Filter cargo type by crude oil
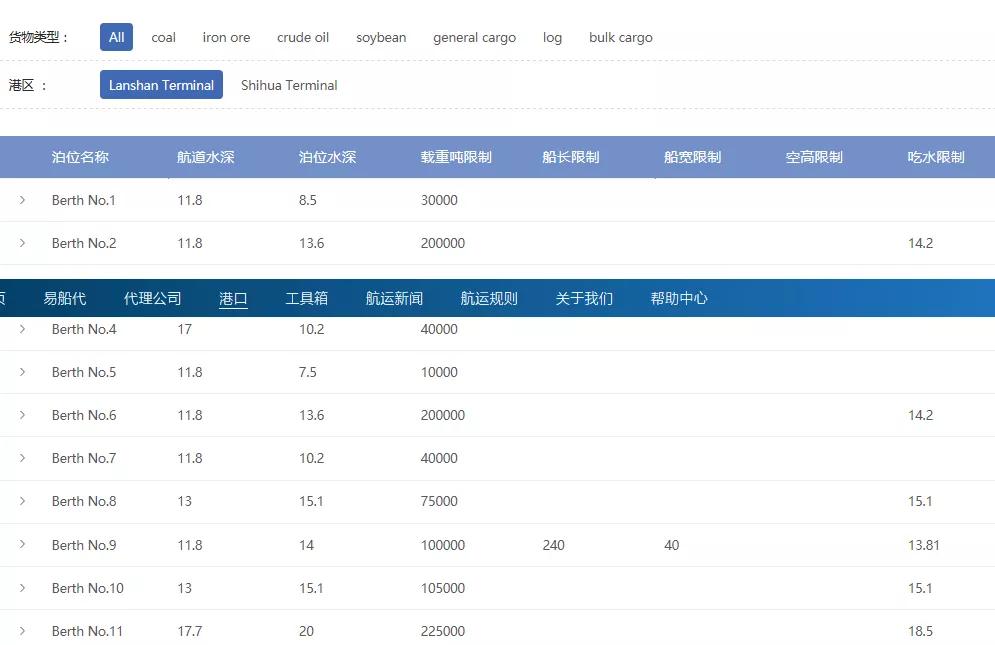 303,37
